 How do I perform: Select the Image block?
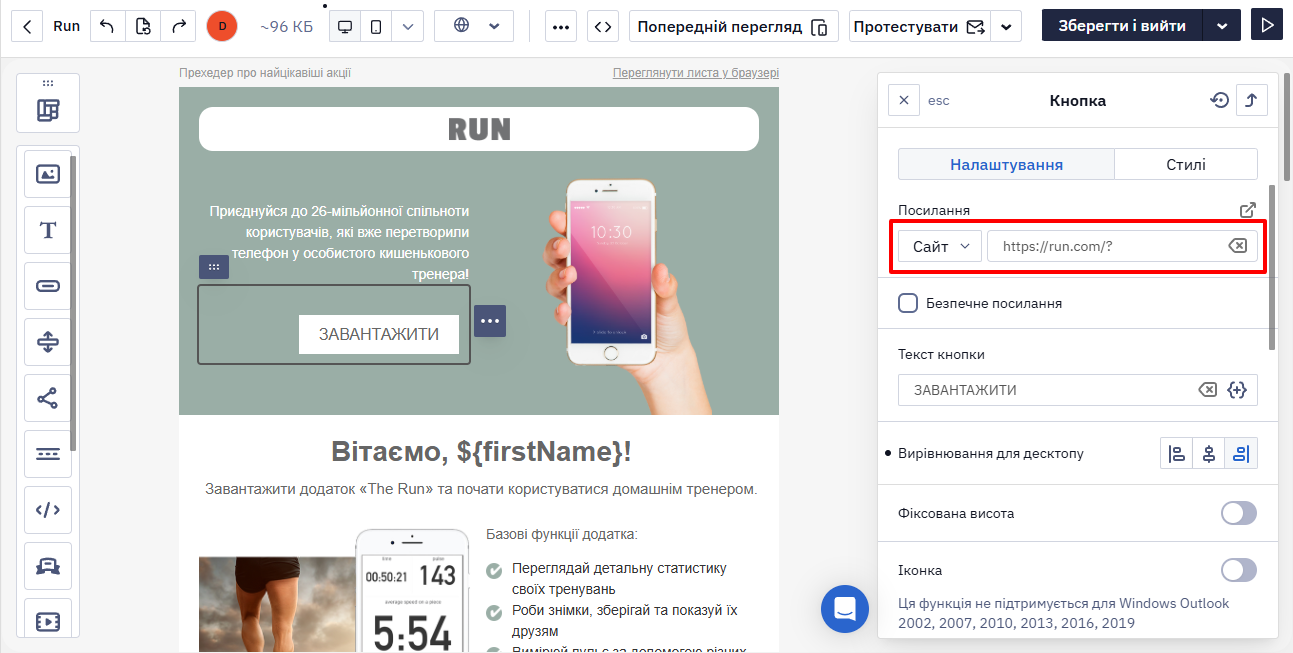click(x=48, y=174)
